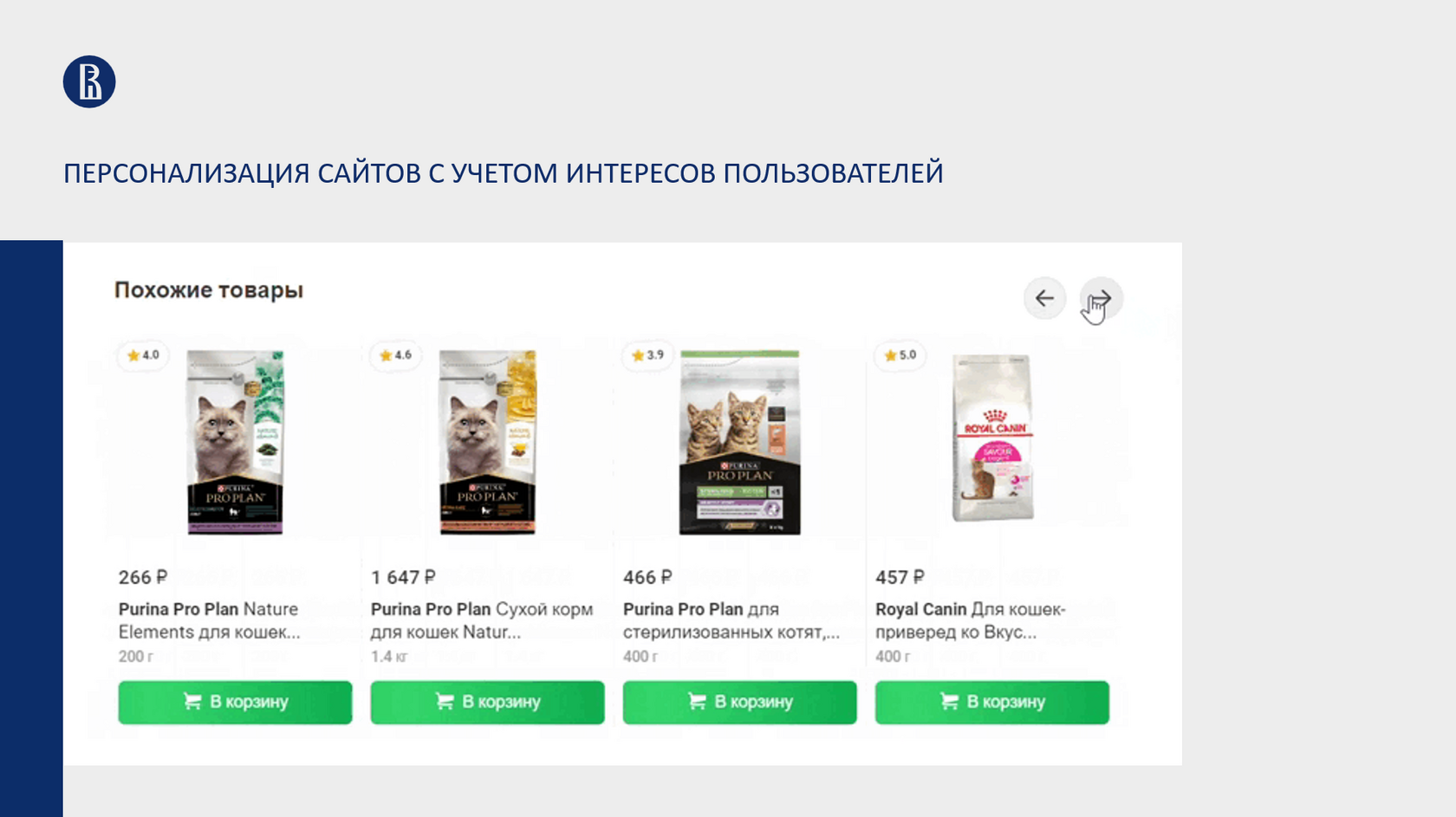The image size is (1456, 817).
Task: Add the 1 647 ₽ Purina product to cart
Action: coord(487,702)
